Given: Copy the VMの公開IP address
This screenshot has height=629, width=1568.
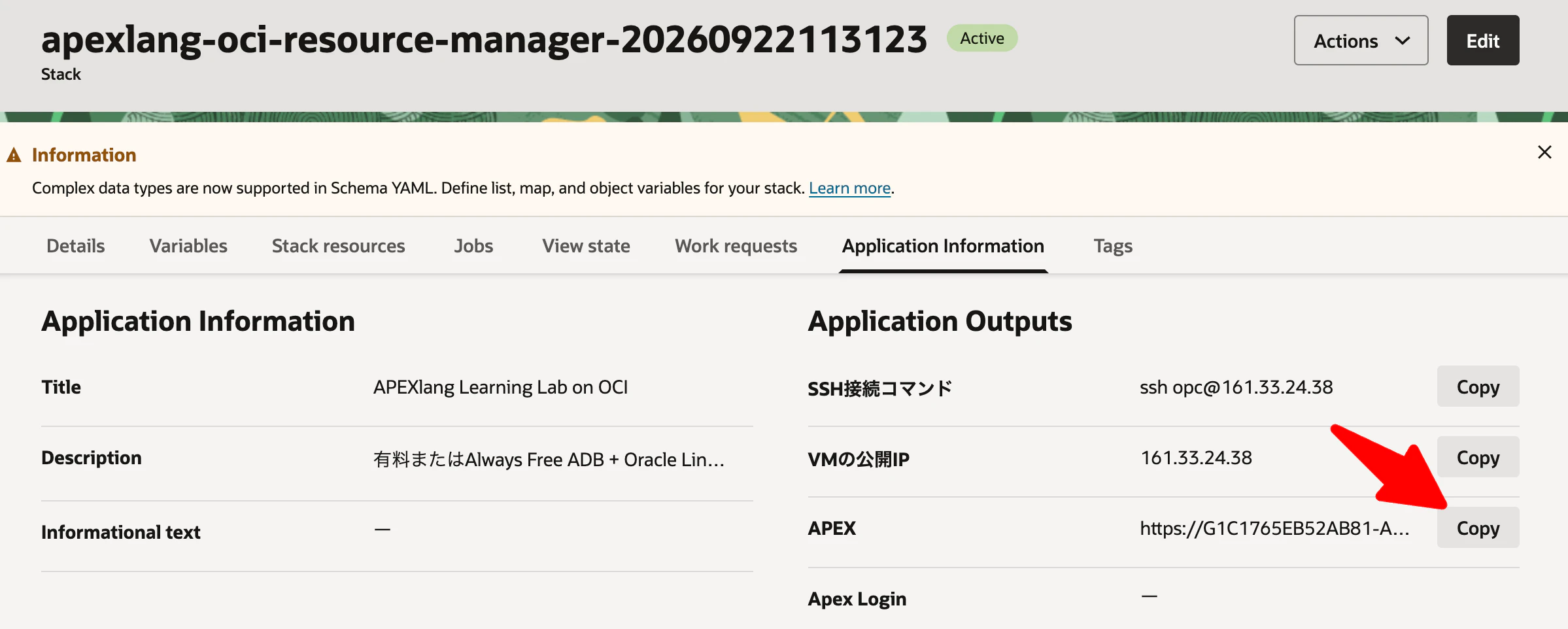Looking at the screenshot, I should 1478,457.
